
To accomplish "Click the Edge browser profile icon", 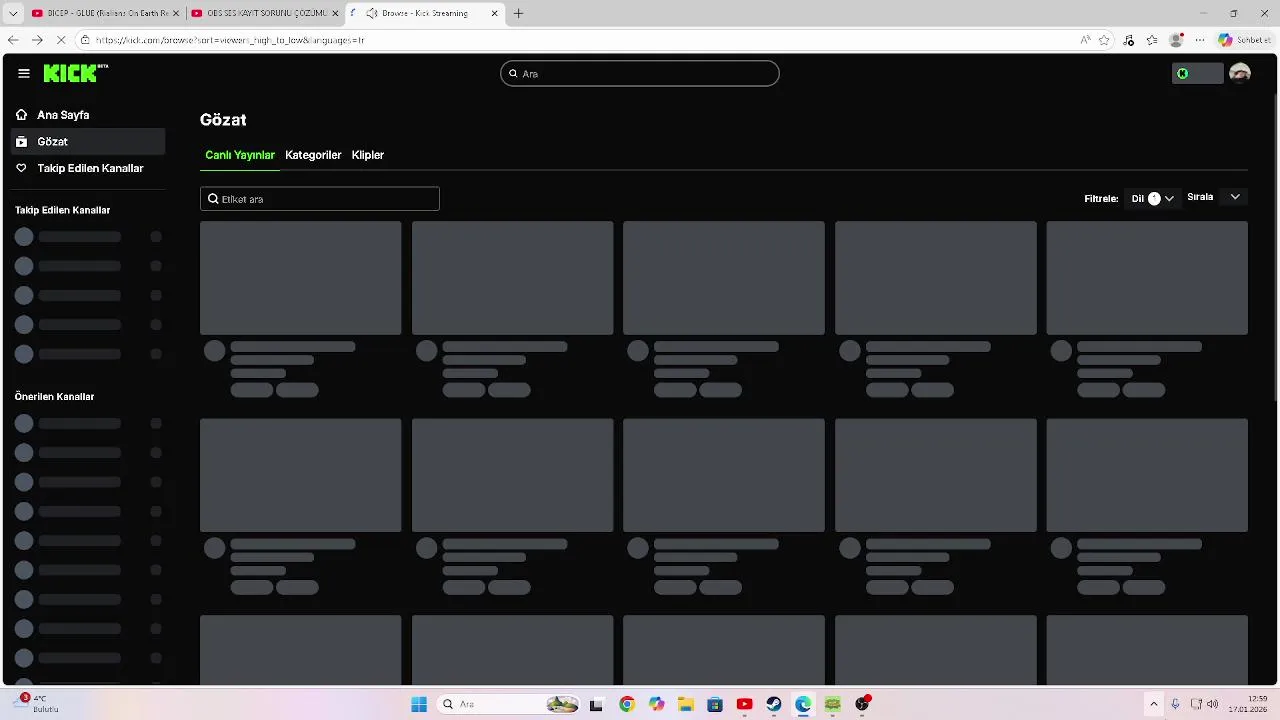I will [x=1177, y=40].
